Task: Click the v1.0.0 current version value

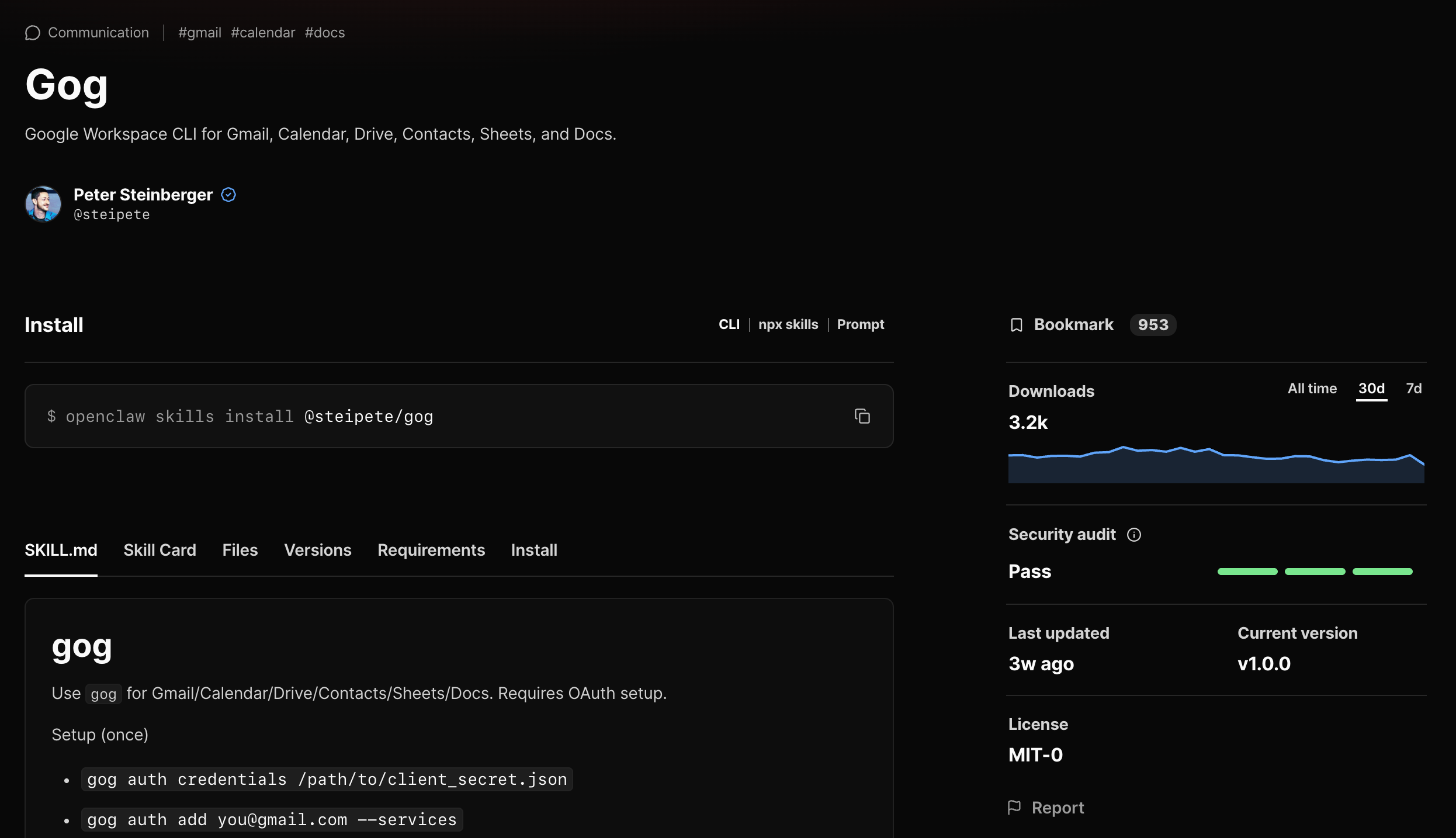Action: (1264, 664)
